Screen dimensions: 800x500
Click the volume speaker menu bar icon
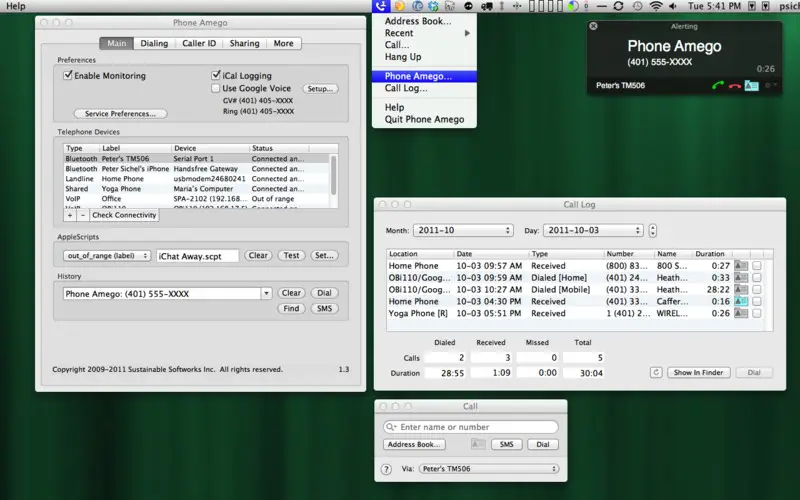coord(673,6)
